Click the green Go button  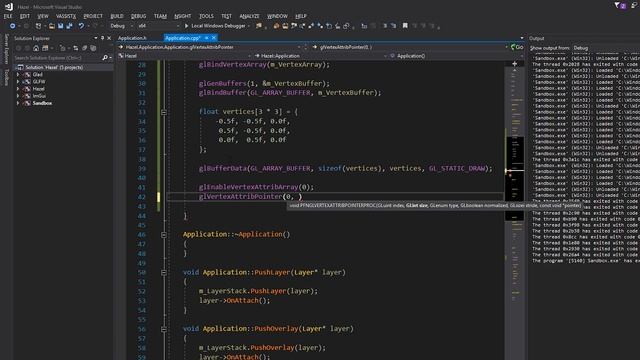pyautogui.click(x=517, y=47)
